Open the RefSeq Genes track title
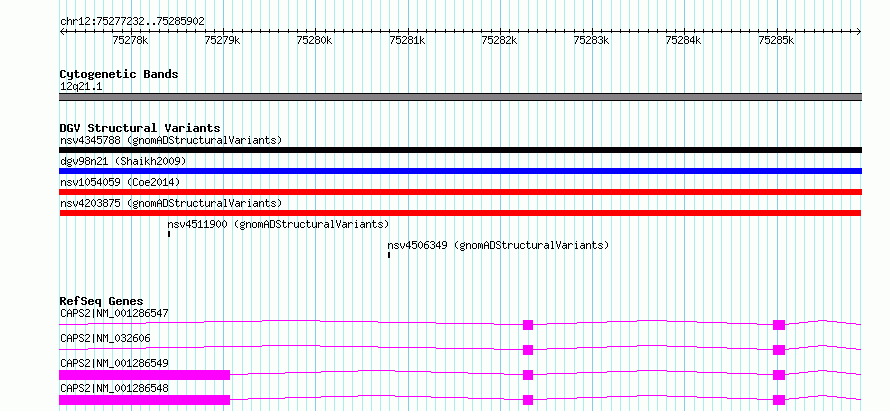 (102, 301)
